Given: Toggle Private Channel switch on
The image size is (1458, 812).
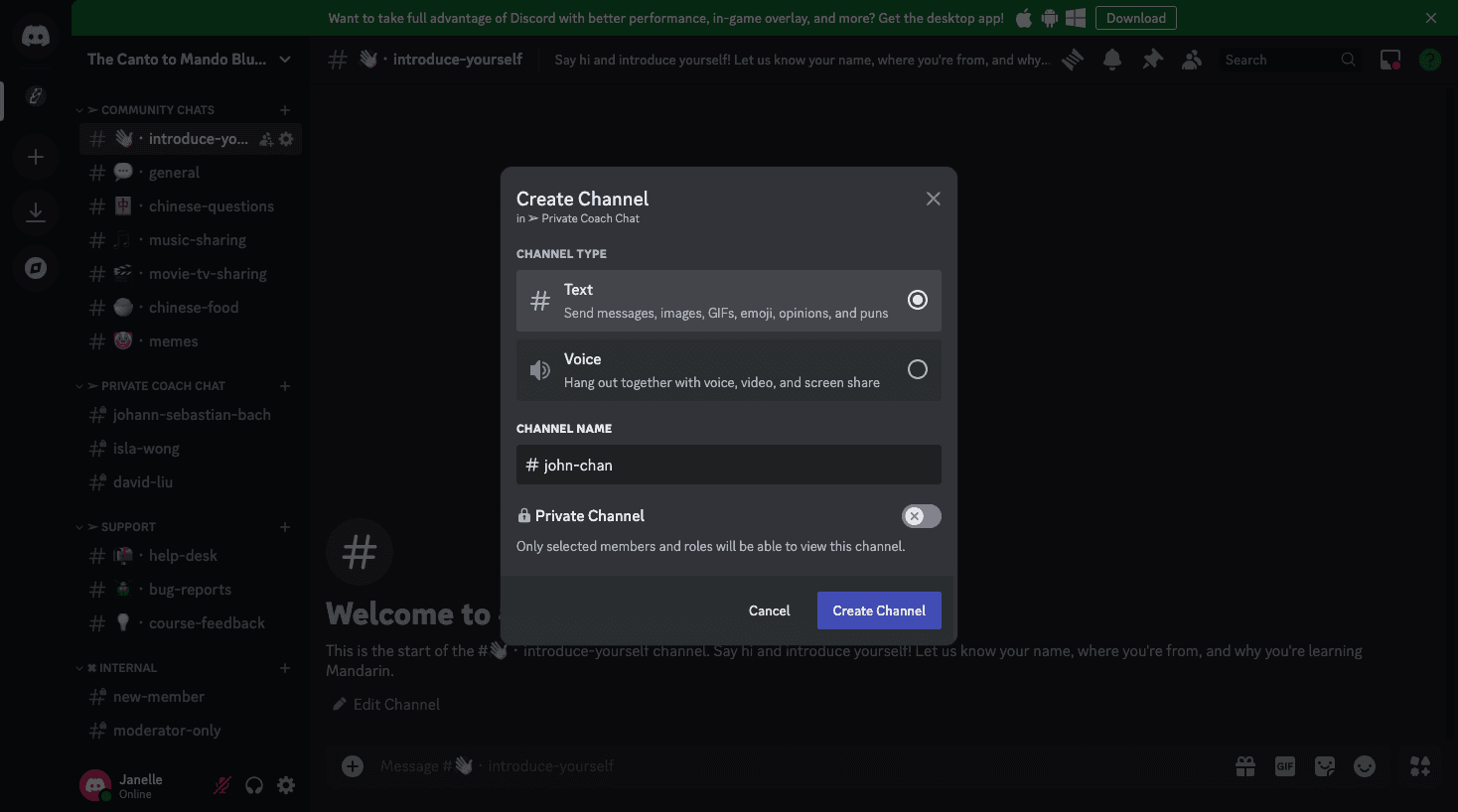Looking at the screenshot, I should point(921,516).
